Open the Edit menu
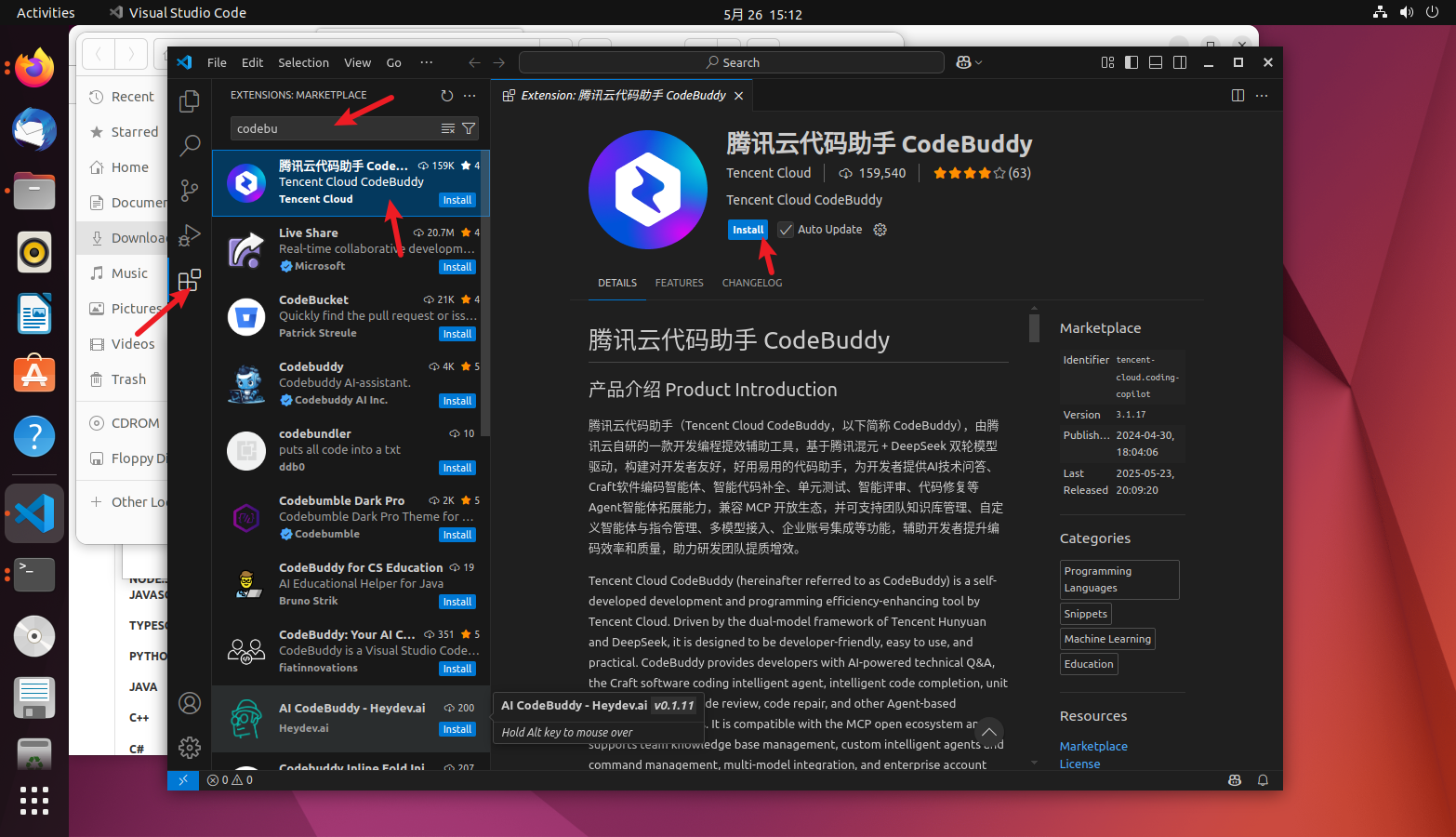Image resolution: width=1456 pixels, height=837 pixels. 252,62
